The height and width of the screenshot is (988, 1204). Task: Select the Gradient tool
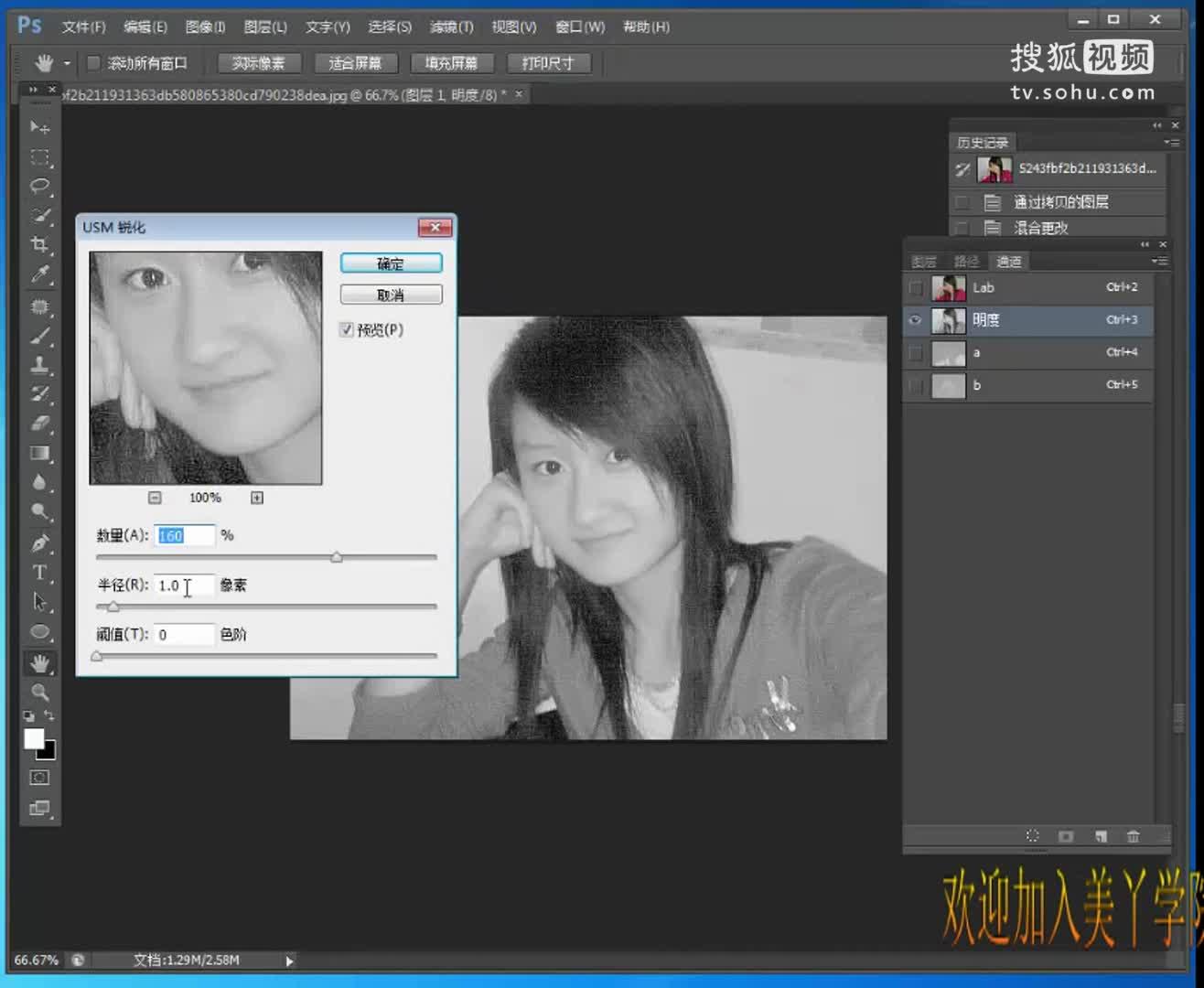pyautogui.click(x=39, y=453)
